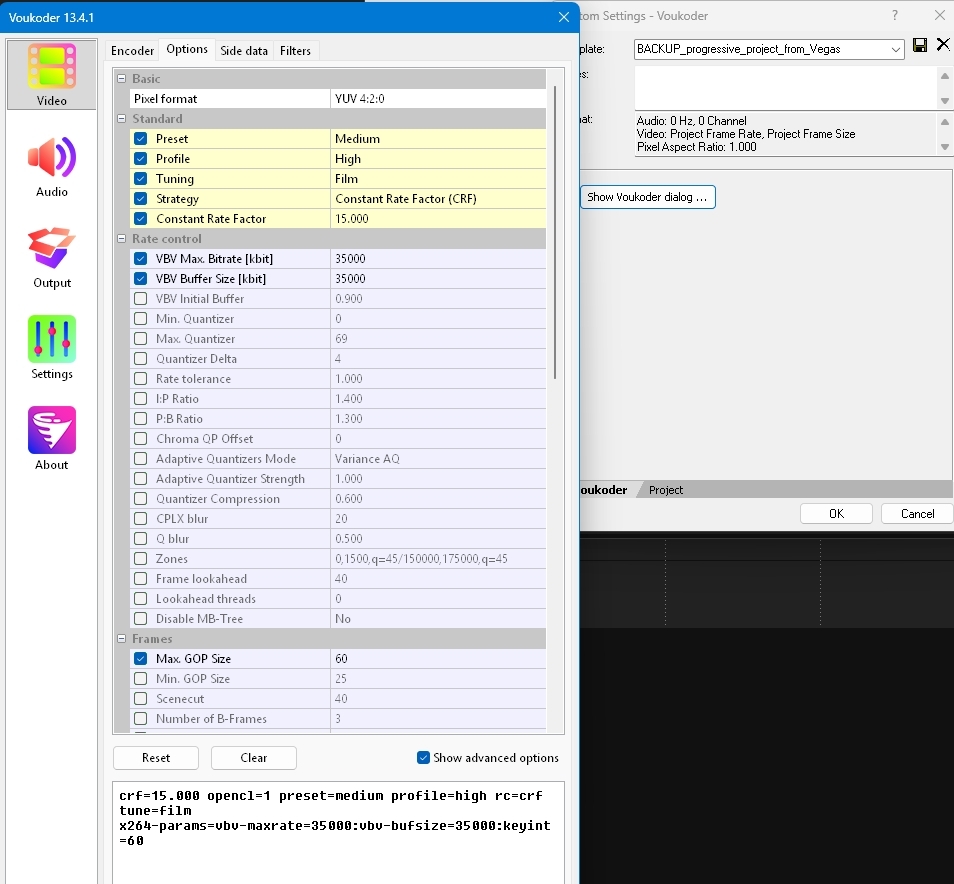Change the Preset value Medium
Viewport: 954px width, 884px height.
[x=437, y=139]
